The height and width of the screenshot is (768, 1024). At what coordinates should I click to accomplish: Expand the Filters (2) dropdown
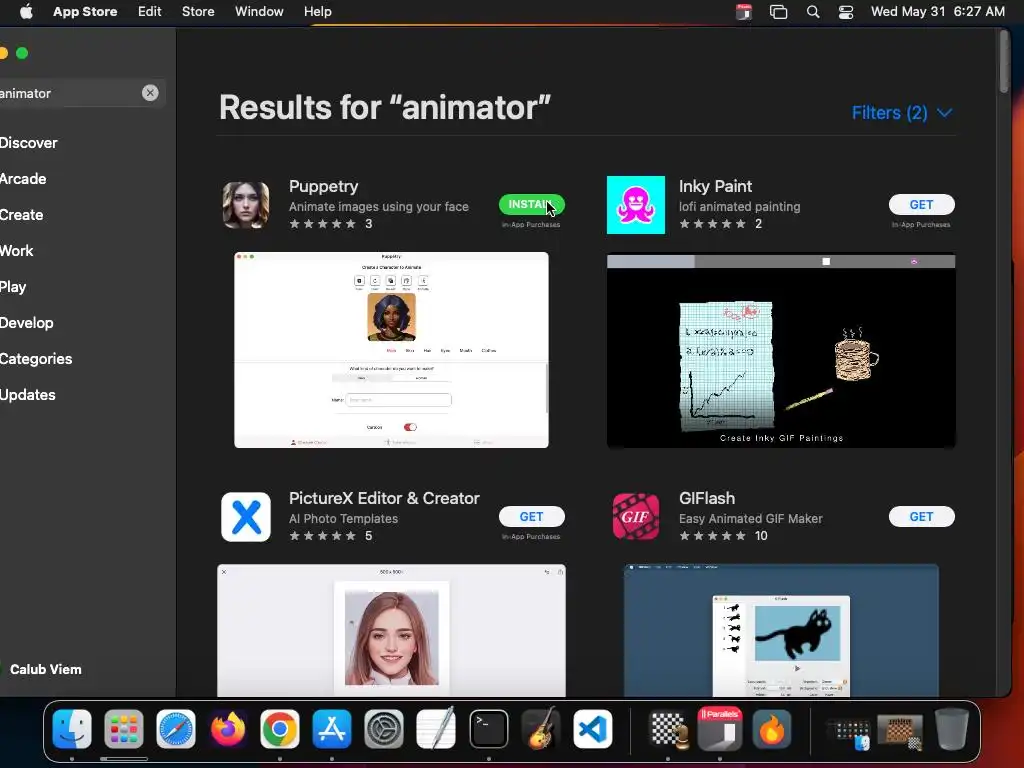pyautogui.click(x=902, y=113)
